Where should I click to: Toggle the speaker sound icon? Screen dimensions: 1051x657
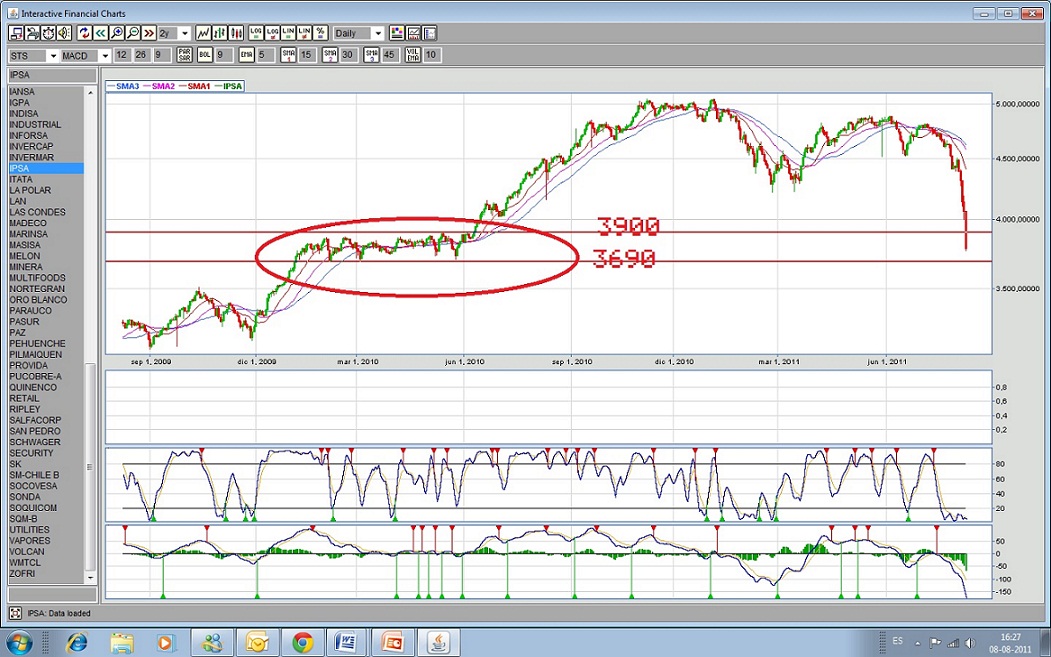[64, 33]
